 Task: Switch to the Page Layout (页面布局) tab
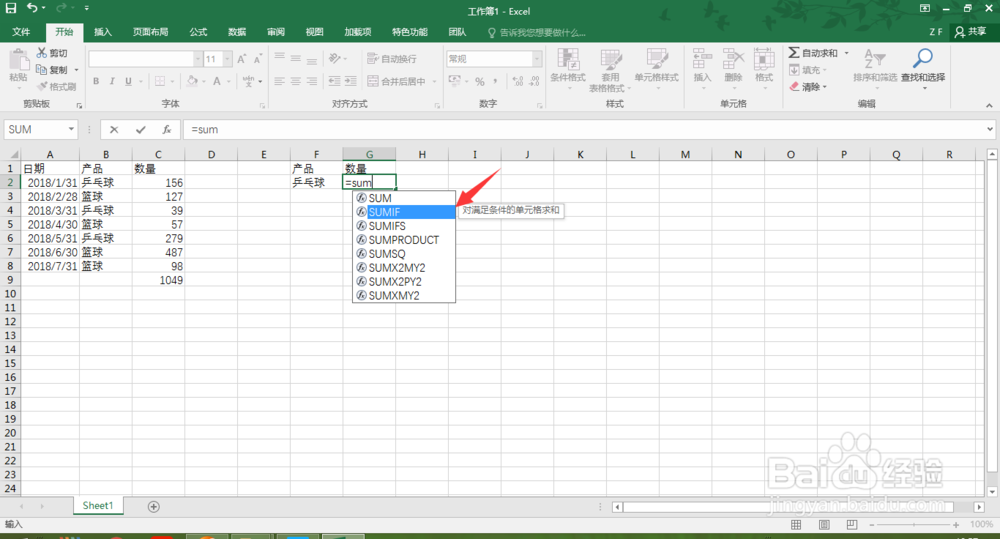151,32
